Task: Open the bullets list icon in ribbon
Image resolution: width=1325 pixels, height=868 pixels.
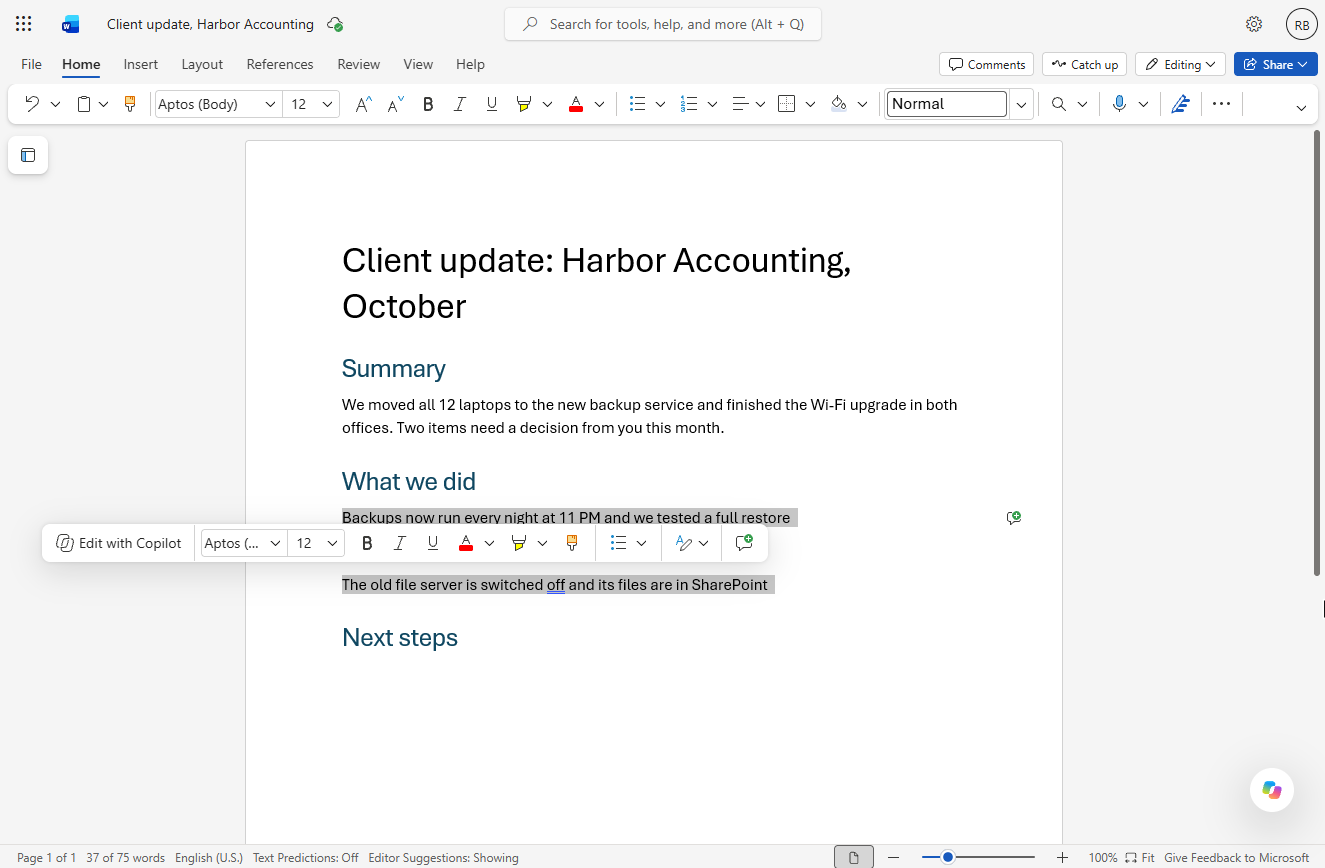Action: coord(637,104)
